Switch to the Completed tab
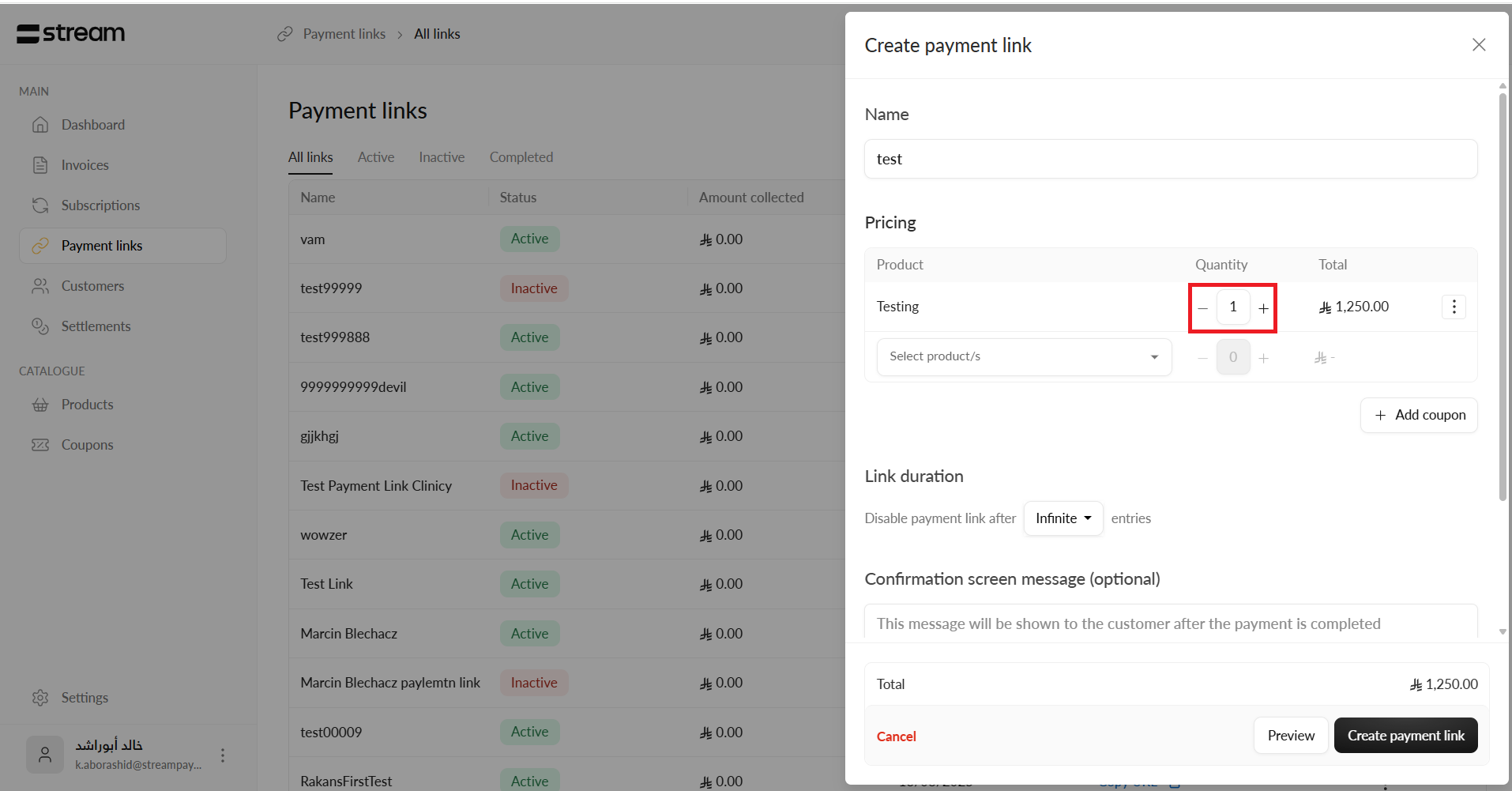The width and height of the screenshot is (1512, 791). coord(521,157)
